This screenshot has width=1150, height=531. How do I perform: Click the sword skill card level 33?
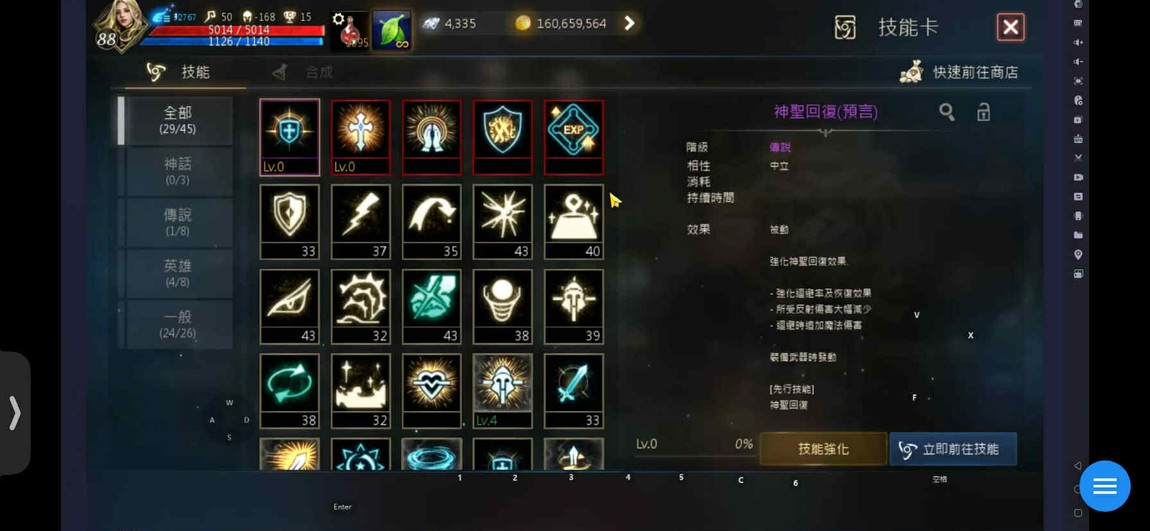pos(574,391)
